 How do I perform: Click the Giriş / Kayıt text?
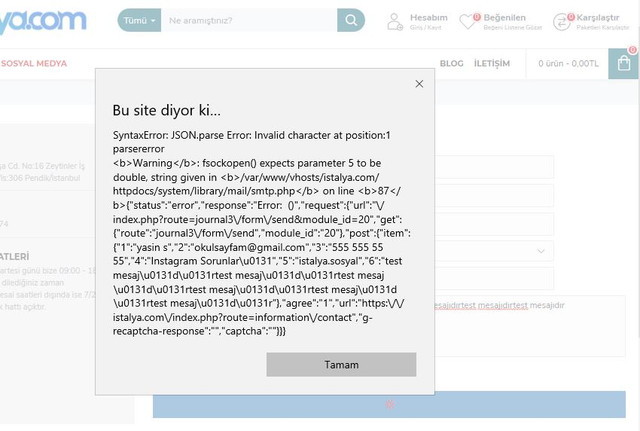click(425, 27)
